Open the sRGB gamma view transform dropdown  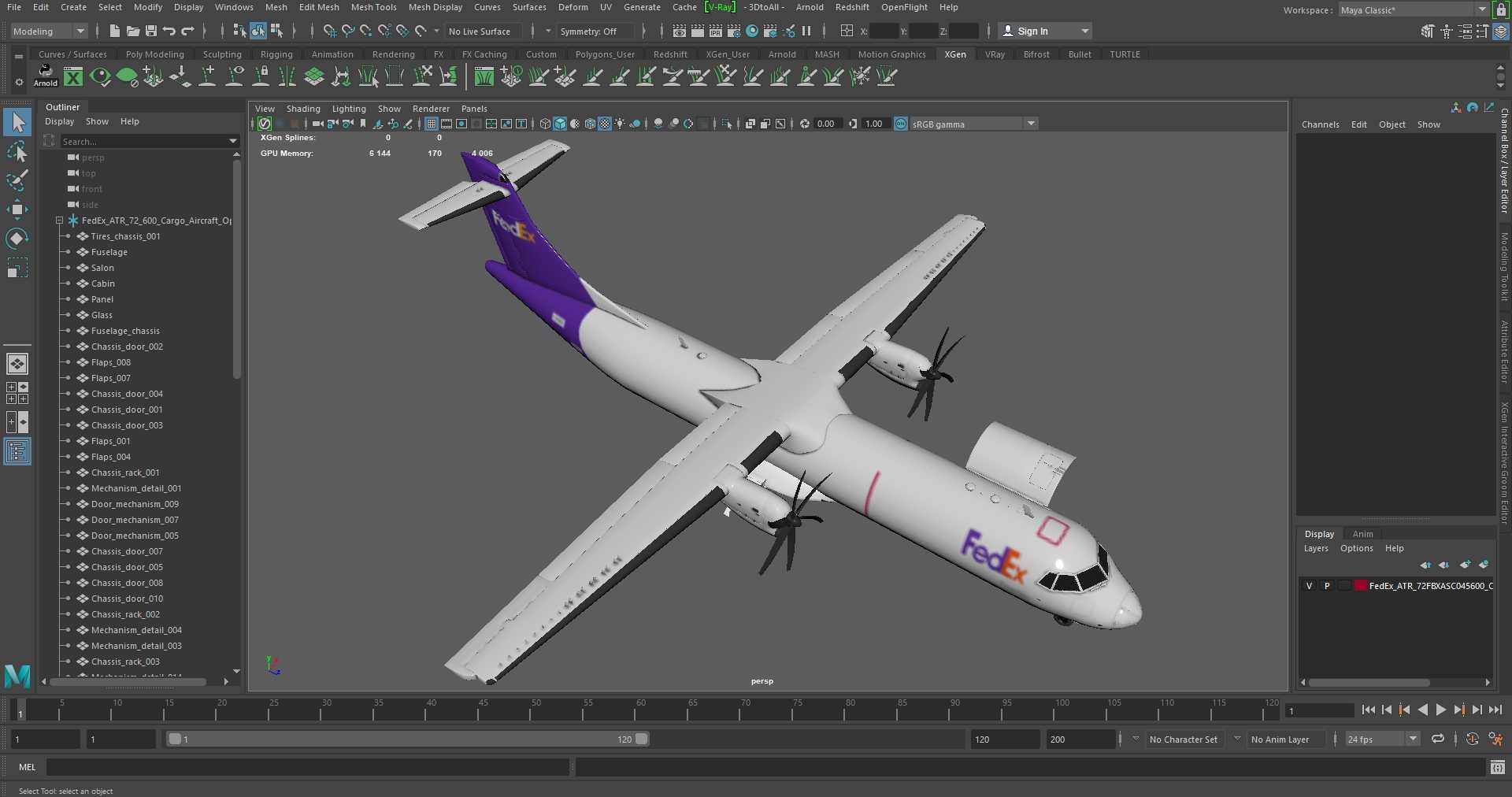pos(974,124)
